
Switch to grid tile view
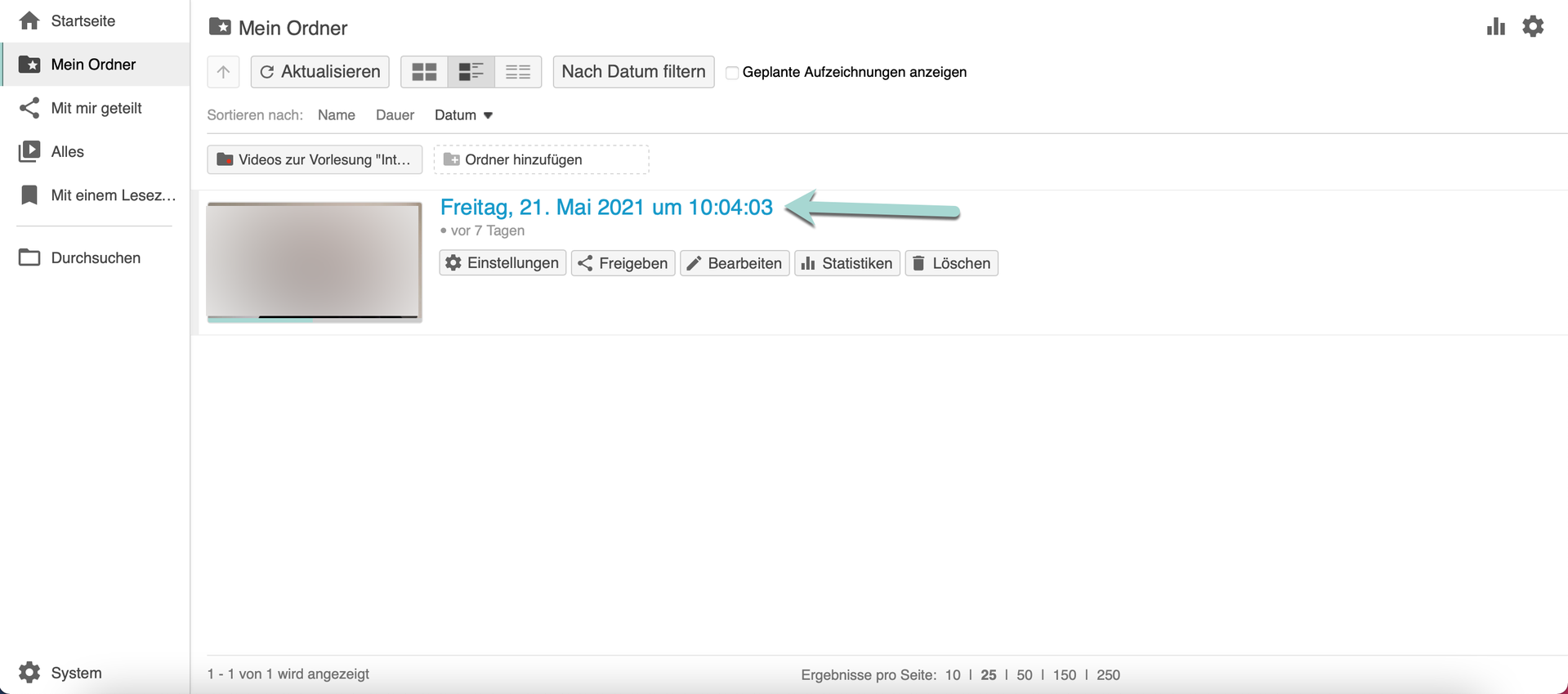click(x=424, y=72)
